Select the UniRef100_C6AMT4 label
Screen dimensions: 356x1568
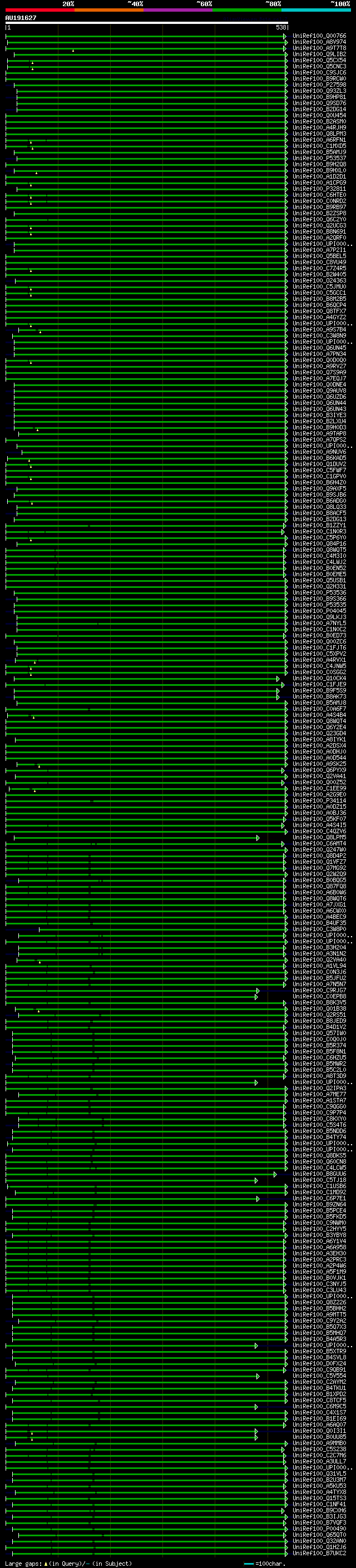click(x=319, y=844)
